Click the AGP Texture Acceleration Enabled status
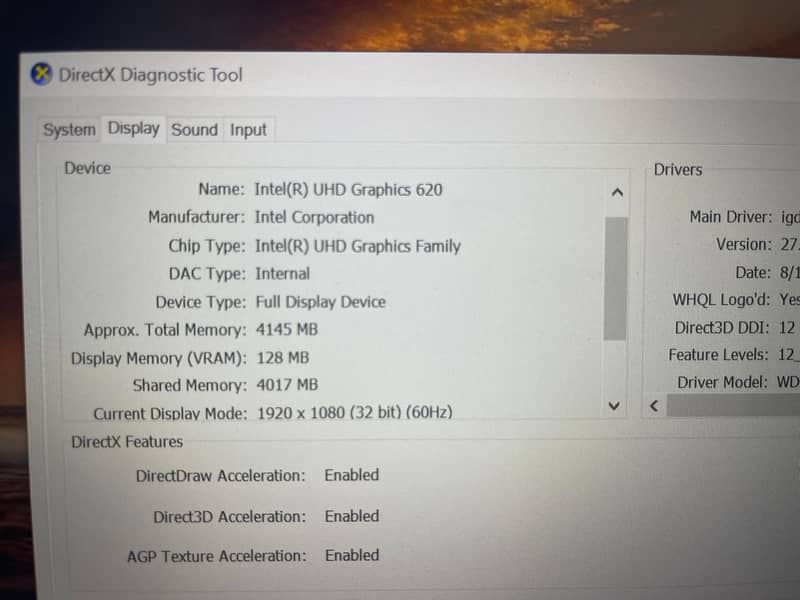Image resolution: width=800 pixels, height=600 pixels. pyautogui.click(x=352, y=555)
